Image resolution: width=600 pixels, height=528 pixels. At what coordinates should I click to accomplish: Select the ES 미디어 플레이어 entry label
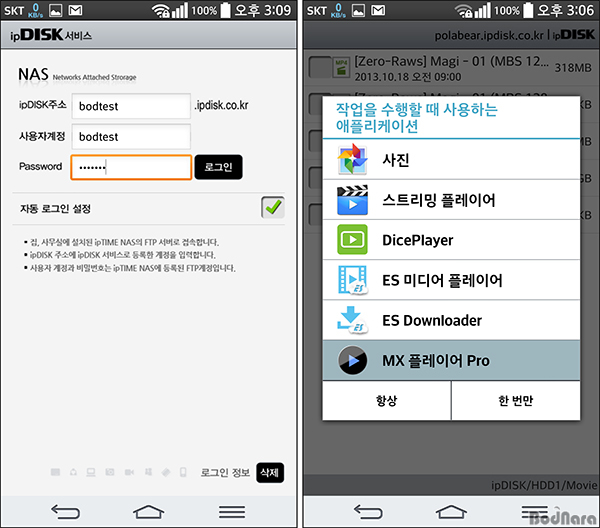(x=442, y=280)
